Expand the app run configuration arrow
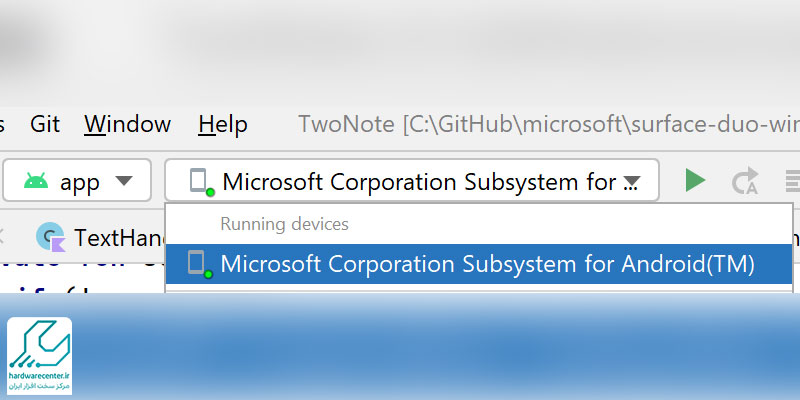This screenshot has width=800, height=400. coord(123,181)
